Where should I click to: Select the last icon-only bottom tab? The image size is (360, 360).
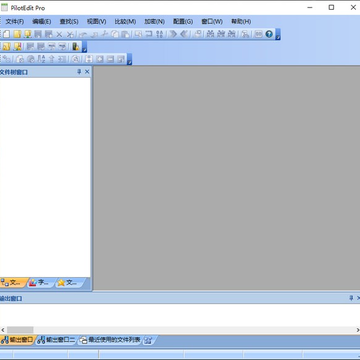click(x=149, y=340)
